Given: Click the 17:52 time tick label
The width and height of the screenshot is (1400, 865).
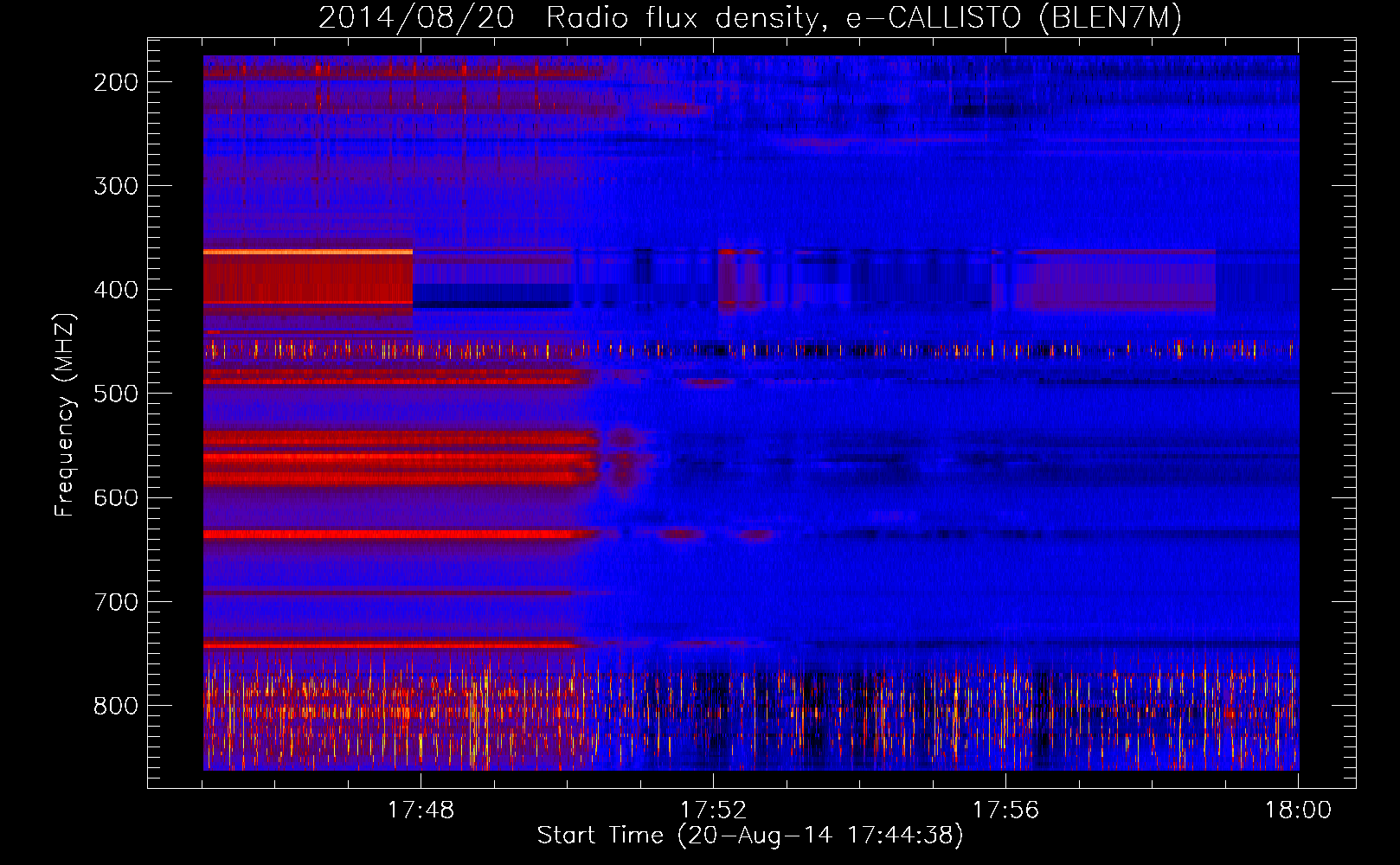Looking at the screenshot, I should coord(713,811).
